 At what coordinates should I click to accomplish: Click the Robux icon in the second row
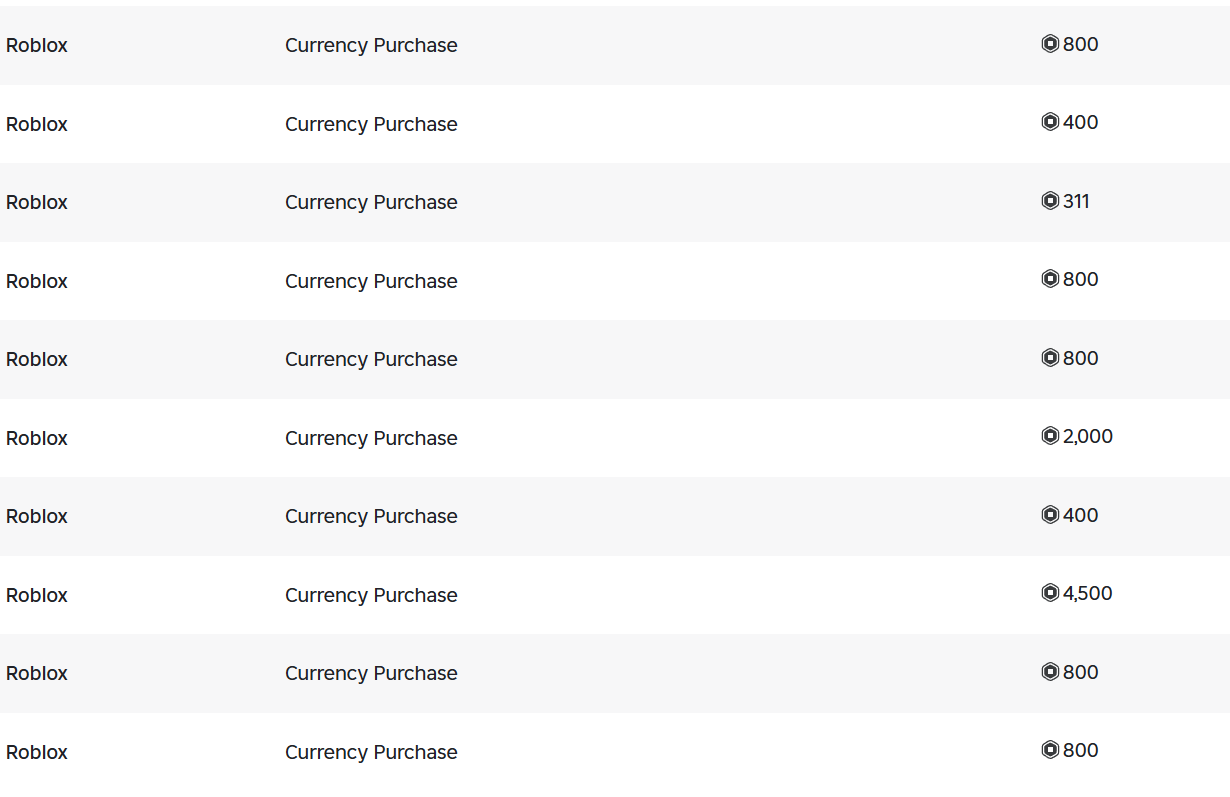point(1050,122)
